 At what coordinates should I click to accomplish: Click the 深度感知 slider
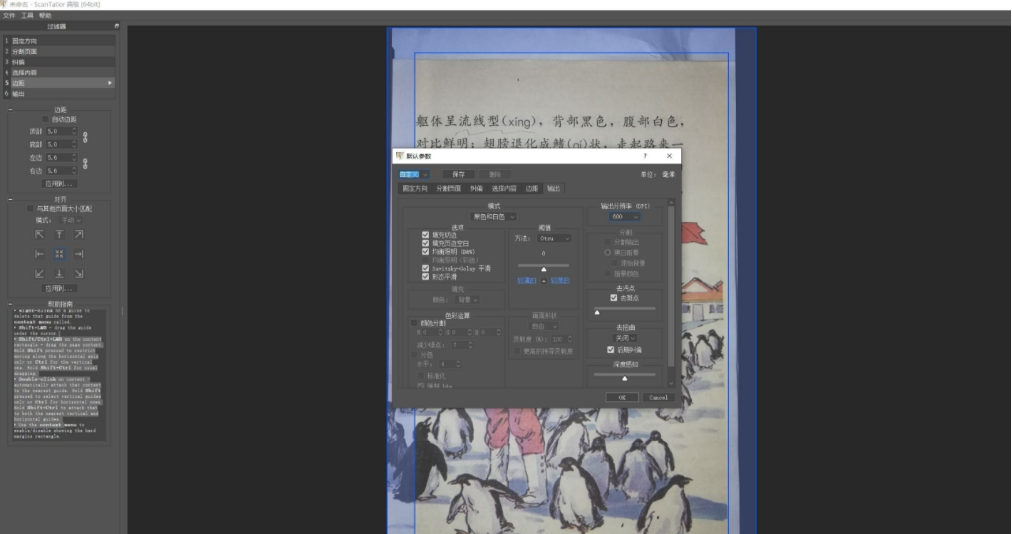pos(625,376)
